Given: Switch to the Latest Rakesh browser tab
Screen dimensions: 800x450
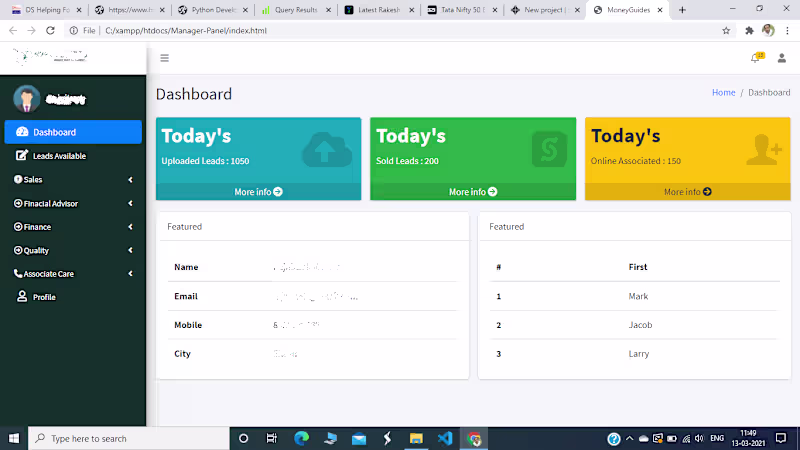Looking at the screenshot, I should click(x=379, y=10).
